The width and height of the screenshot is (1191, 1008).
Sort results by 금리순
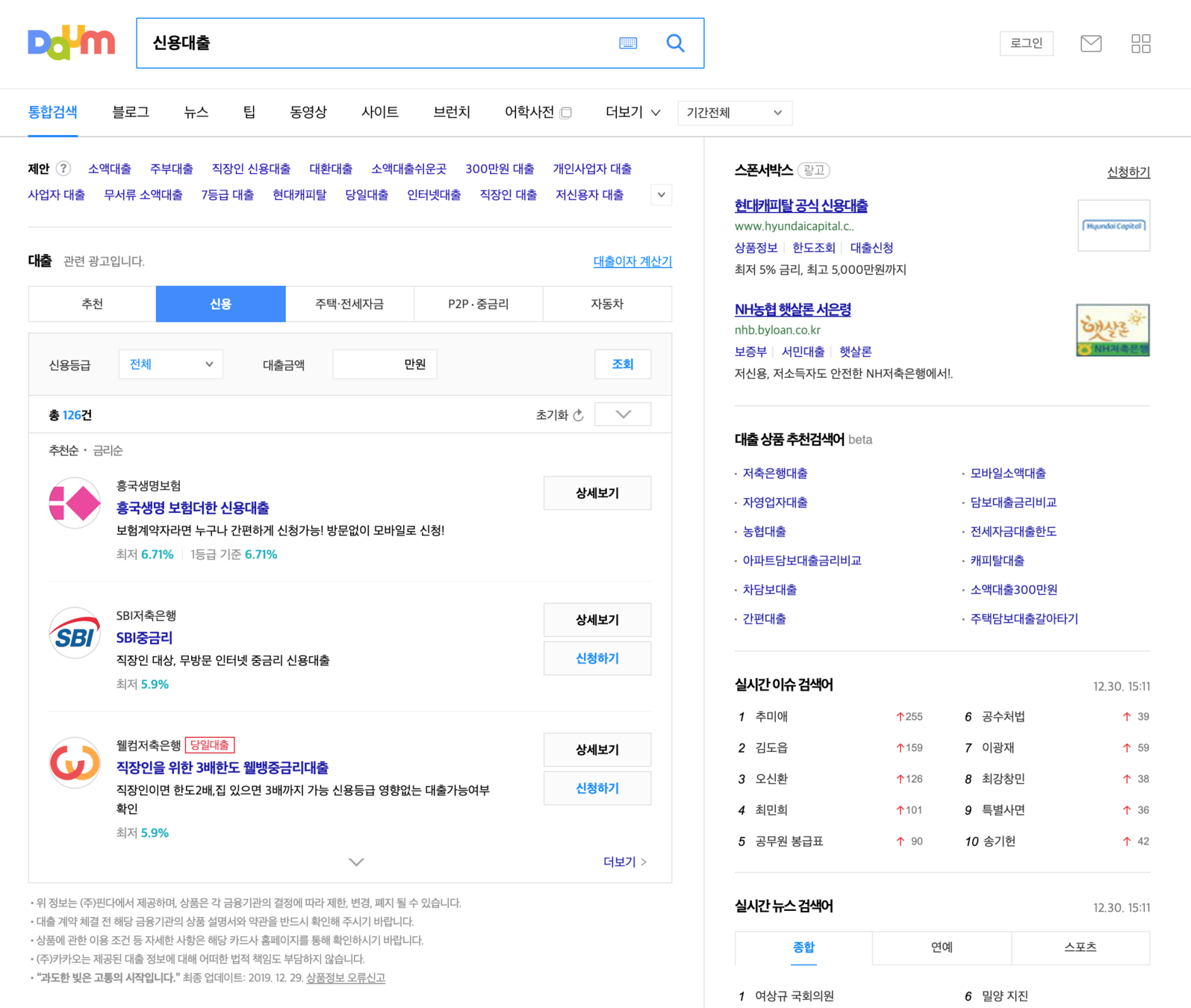(x=108, y=450)
